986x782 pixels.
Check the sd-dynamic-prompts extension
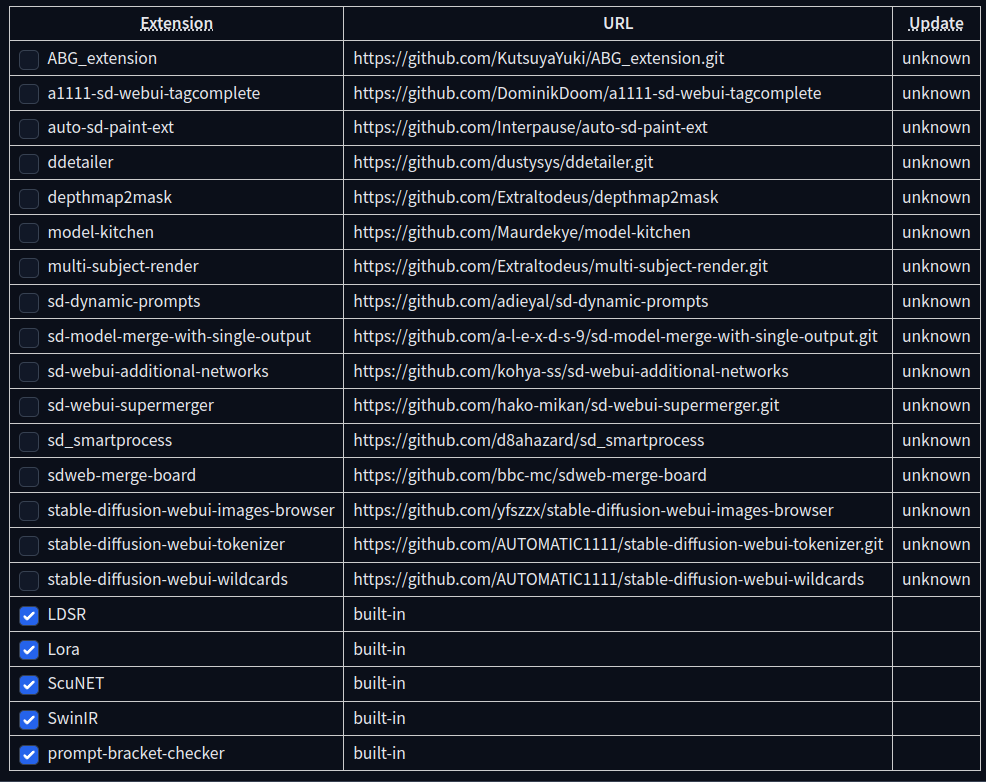click(x=28, y=302)
